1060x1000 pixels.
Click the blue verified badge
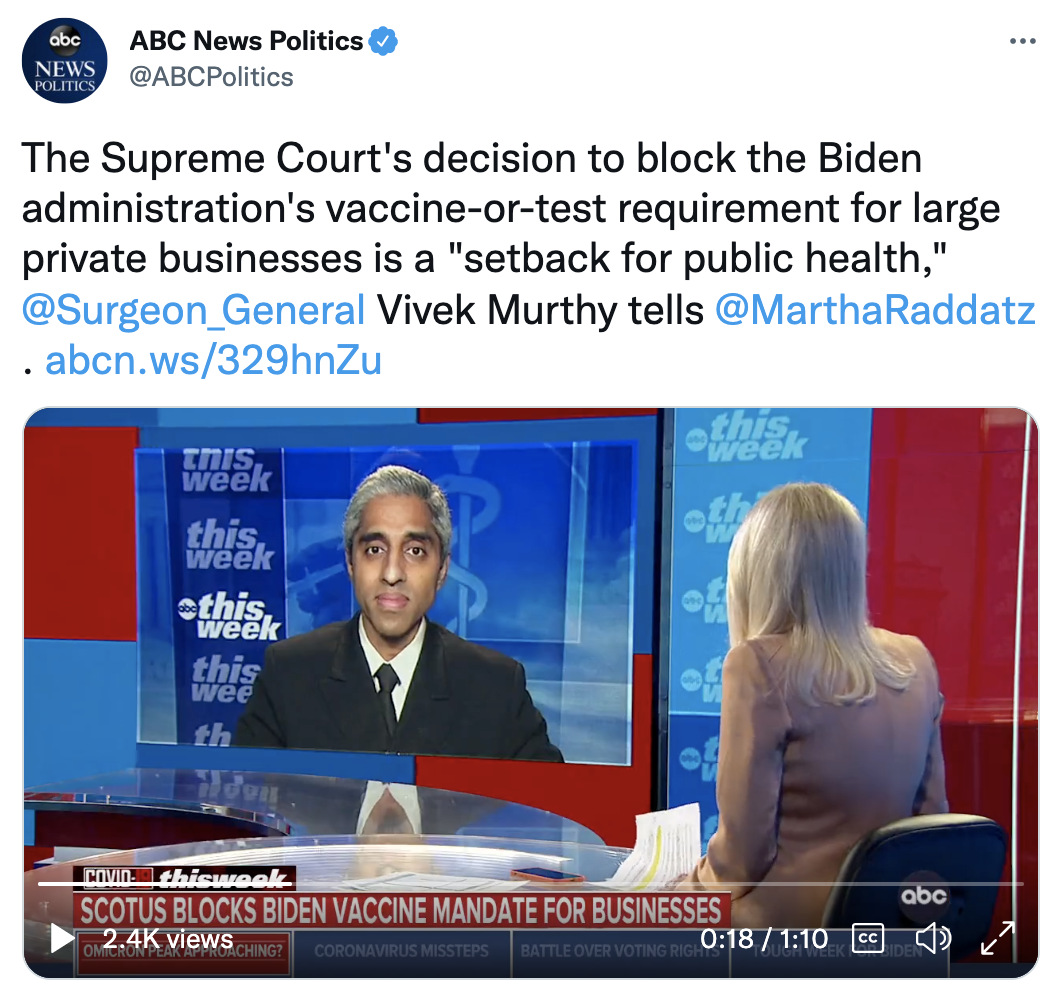pos(383,41)
